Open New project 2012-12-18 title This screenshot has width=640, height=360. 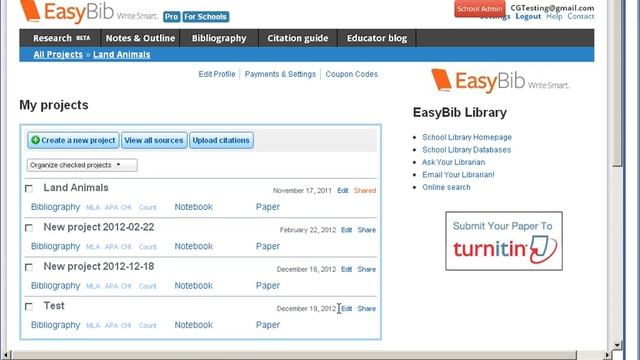coord(99,267)
